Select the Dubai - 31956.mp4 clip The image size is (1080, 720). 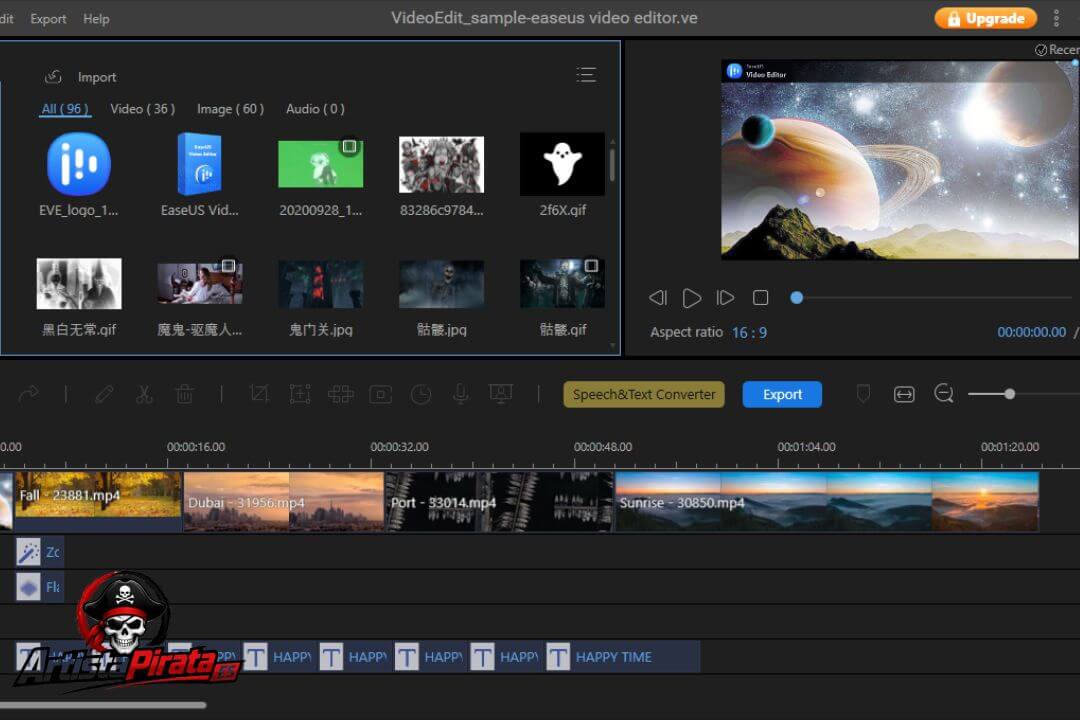(283, 502)
